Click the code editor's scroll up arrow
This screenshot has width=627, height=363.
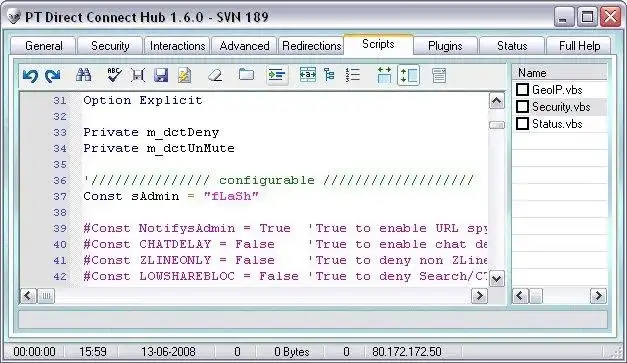coord(496,101)
